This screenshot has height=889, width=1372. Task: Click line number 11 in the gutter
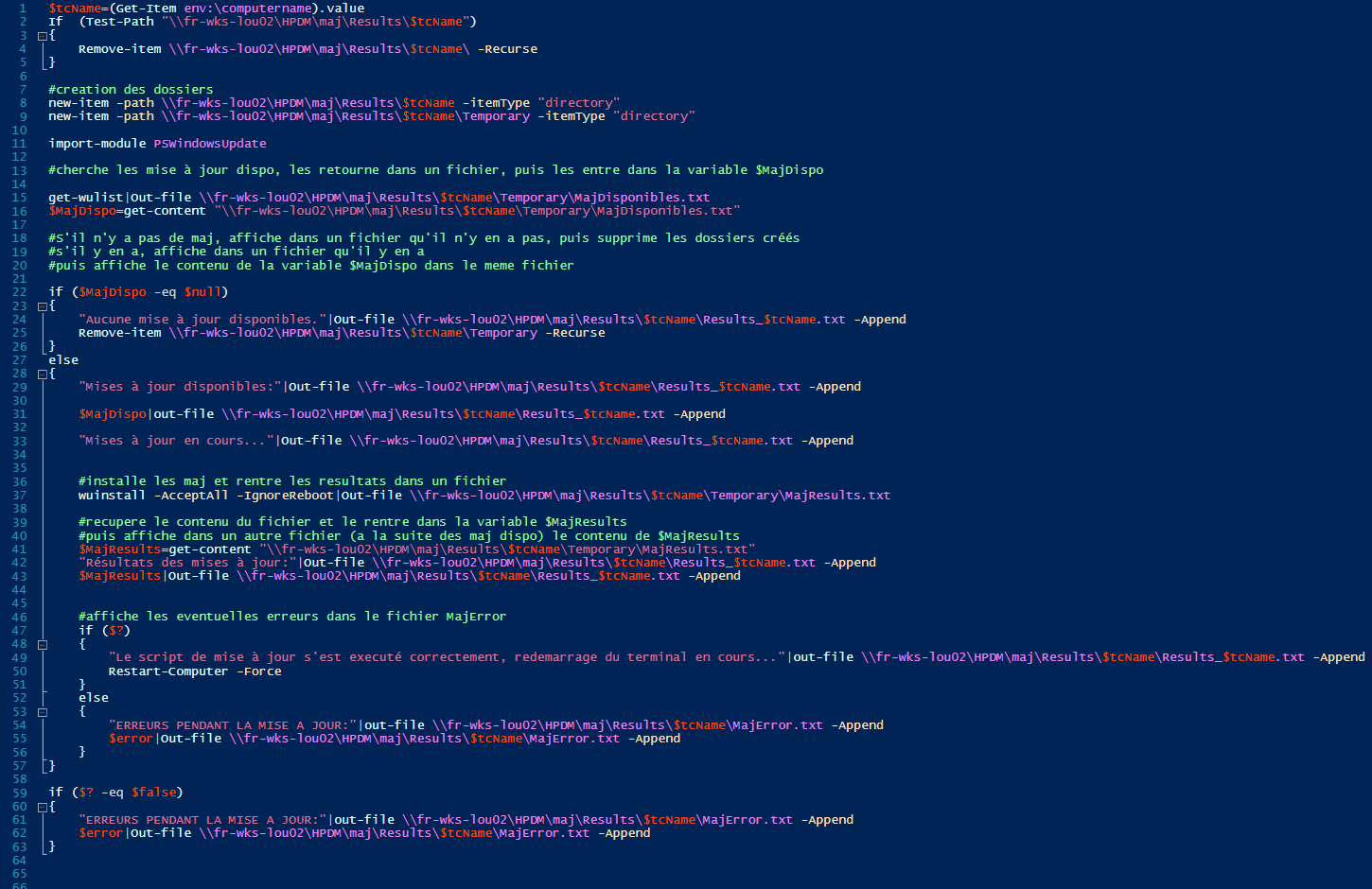click(x=19, y=144)
